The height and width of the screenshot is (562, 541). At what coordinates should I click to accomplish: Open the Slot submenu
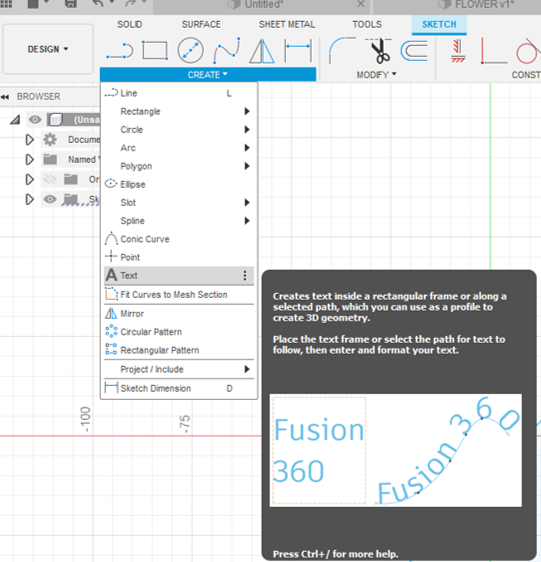179,203
